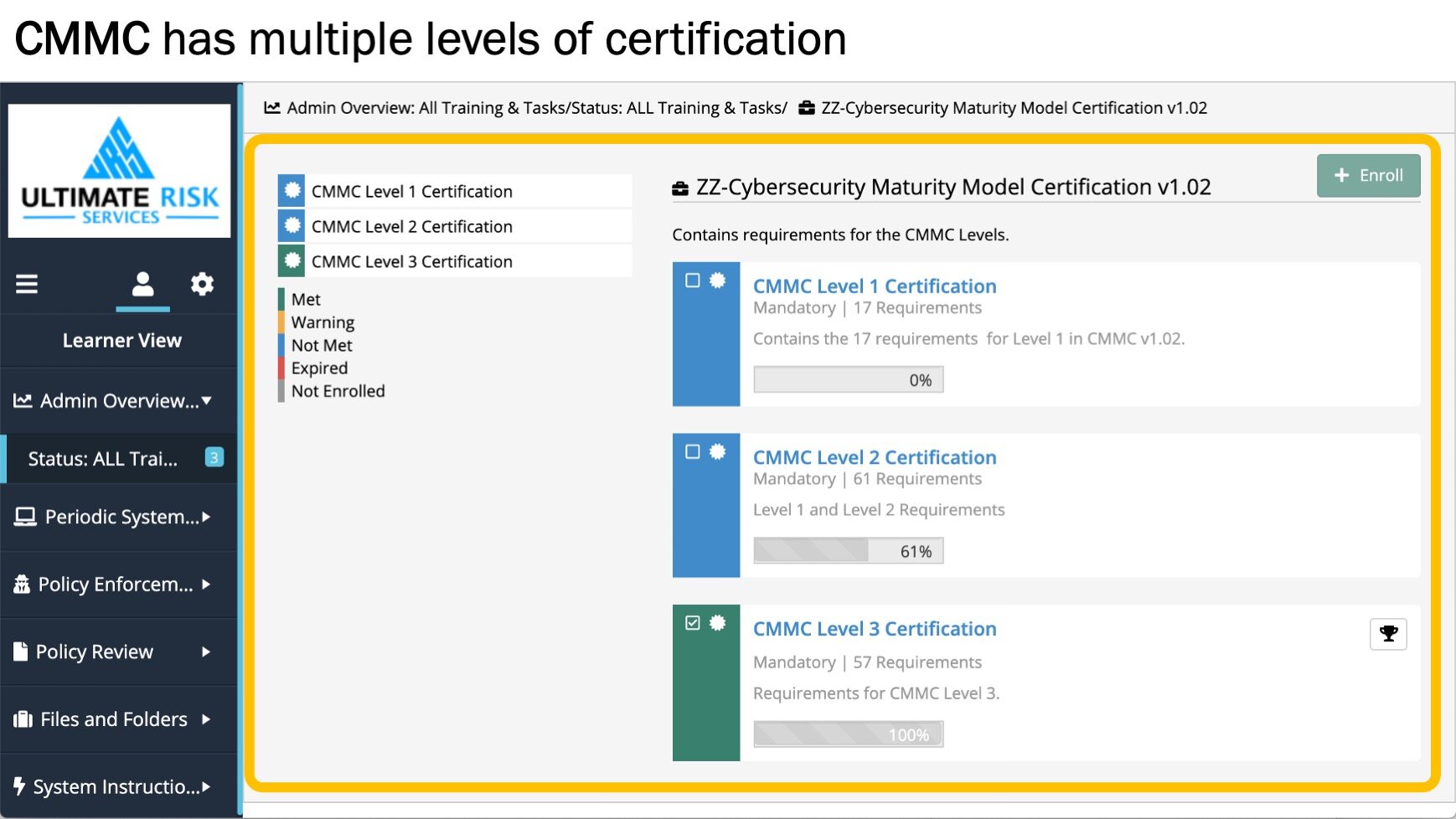Click badge icon beside CMMC Level 1 list entry
The image size is (1456, 819).
(x=292, y=191)
